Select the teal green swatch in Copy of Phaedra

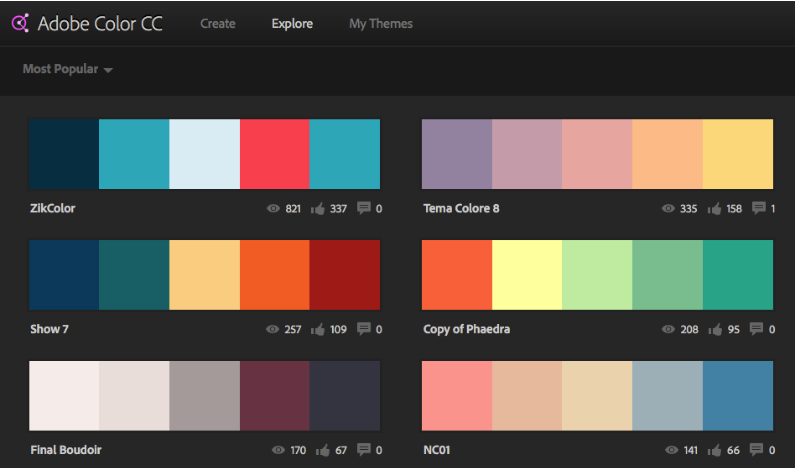click(x=738, y=275)
